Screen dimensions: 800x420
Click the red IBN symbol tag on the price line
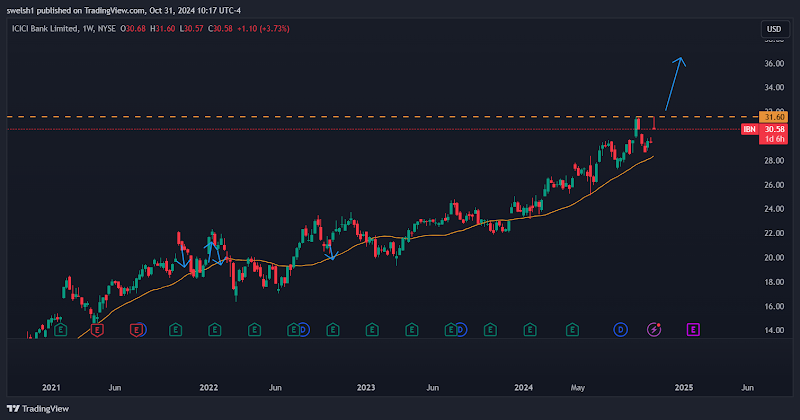(x=749, y=129)
